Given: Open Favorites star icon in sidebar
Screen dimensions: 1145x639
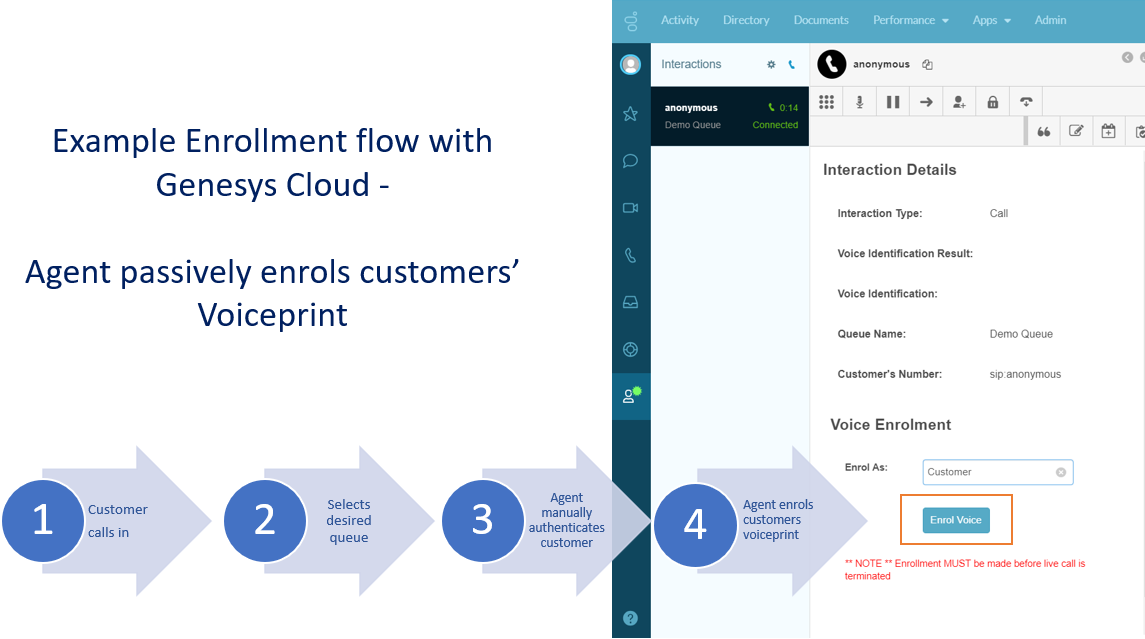Looking at the screenshot, I should click(630, 114).
